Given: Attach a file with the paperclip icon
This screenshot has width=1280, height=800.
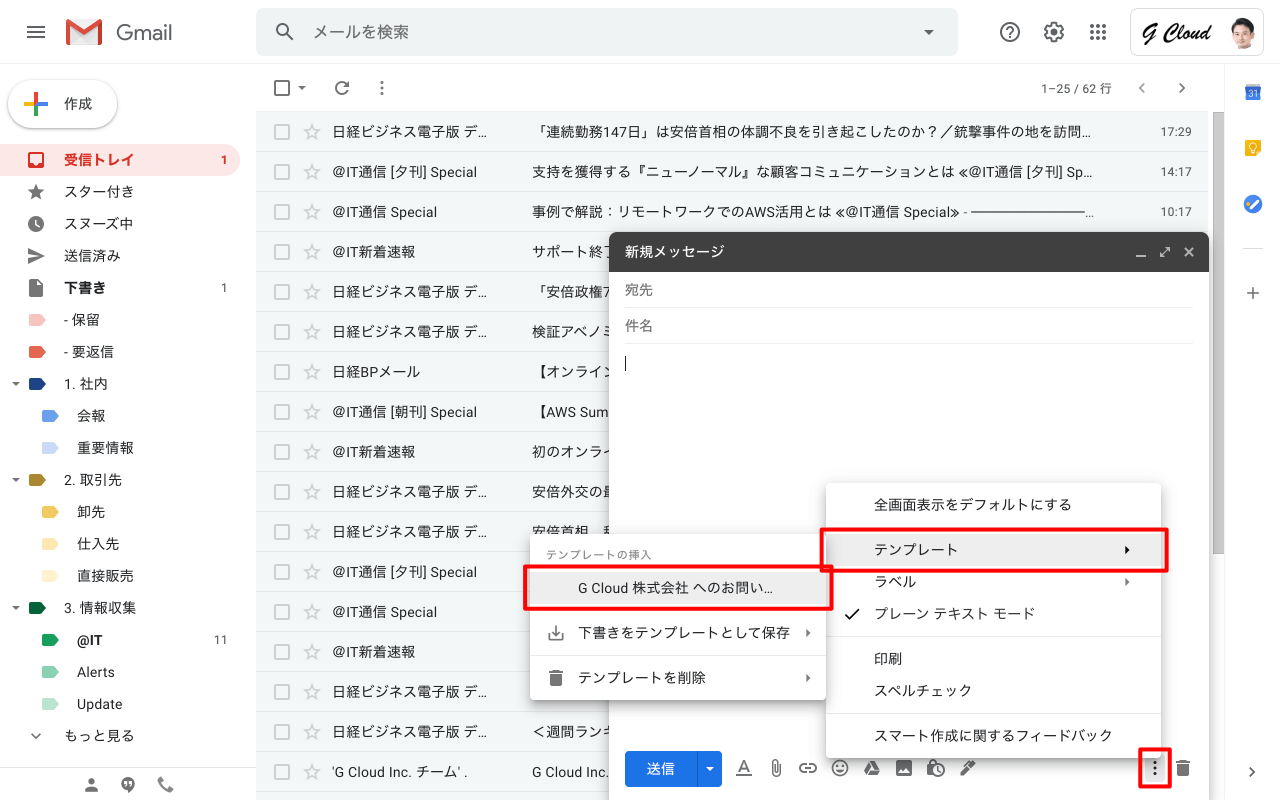Looking at the screenshot, I should (x=776, y=768).
